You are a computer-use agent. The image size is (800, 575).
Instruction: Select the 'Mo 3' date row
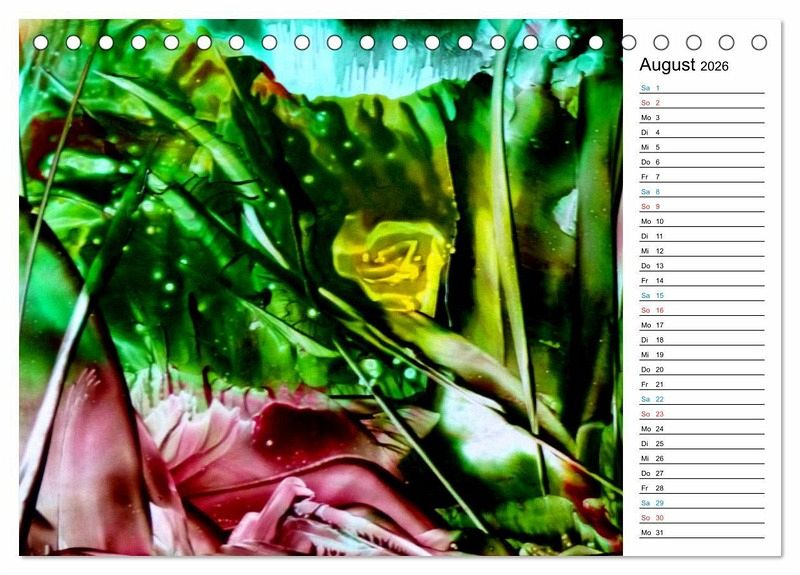point(702,117)
